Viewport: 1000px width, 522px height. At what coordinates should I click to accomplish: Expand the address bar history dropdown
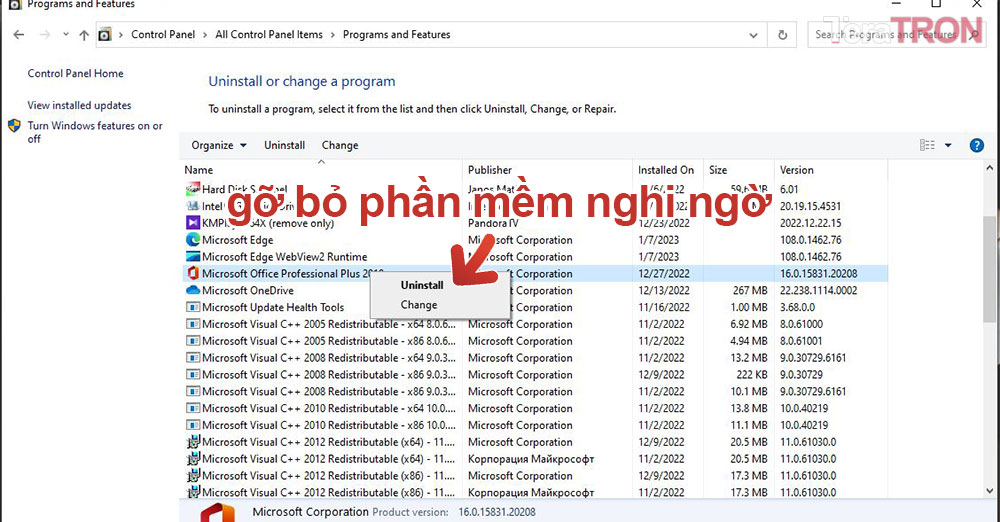pos(753,35)
